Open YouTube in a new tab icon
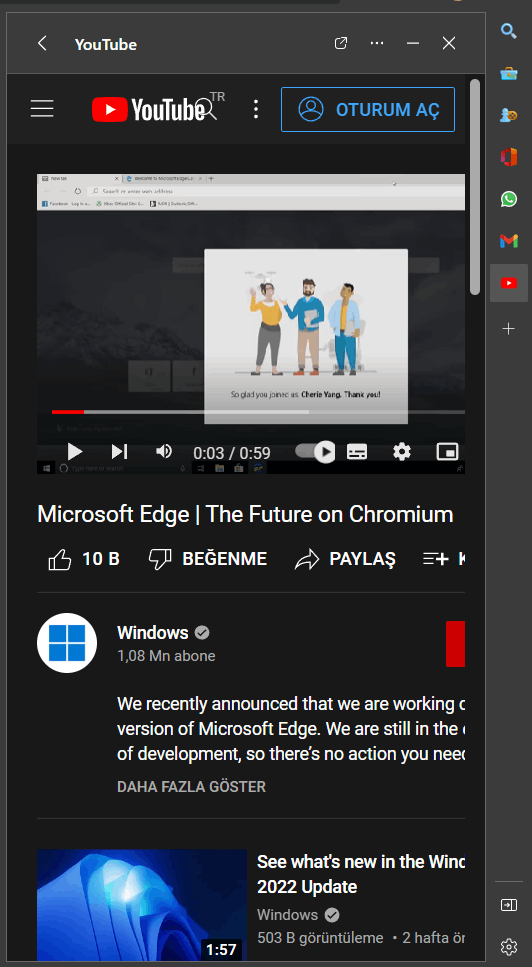The width and height of the screenshot is (532, 967). click(340, 44)
